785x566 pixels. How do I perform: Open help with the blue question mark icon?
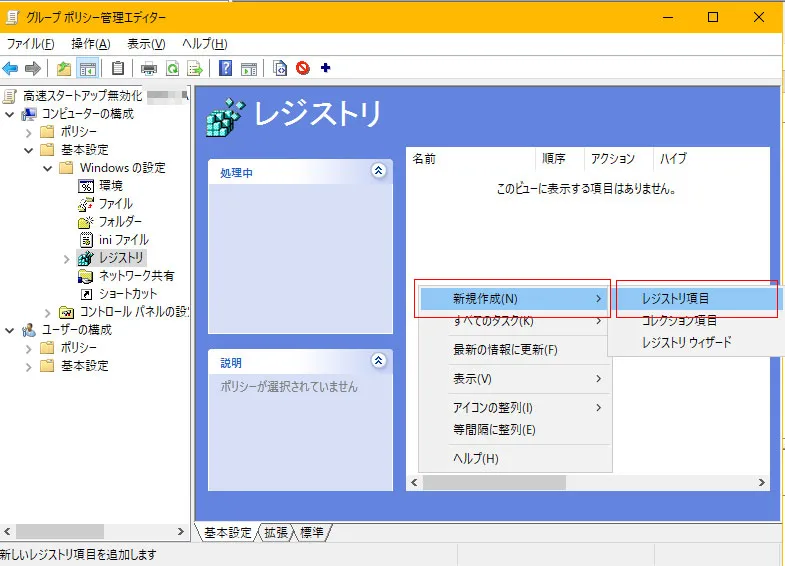(226, 68)
